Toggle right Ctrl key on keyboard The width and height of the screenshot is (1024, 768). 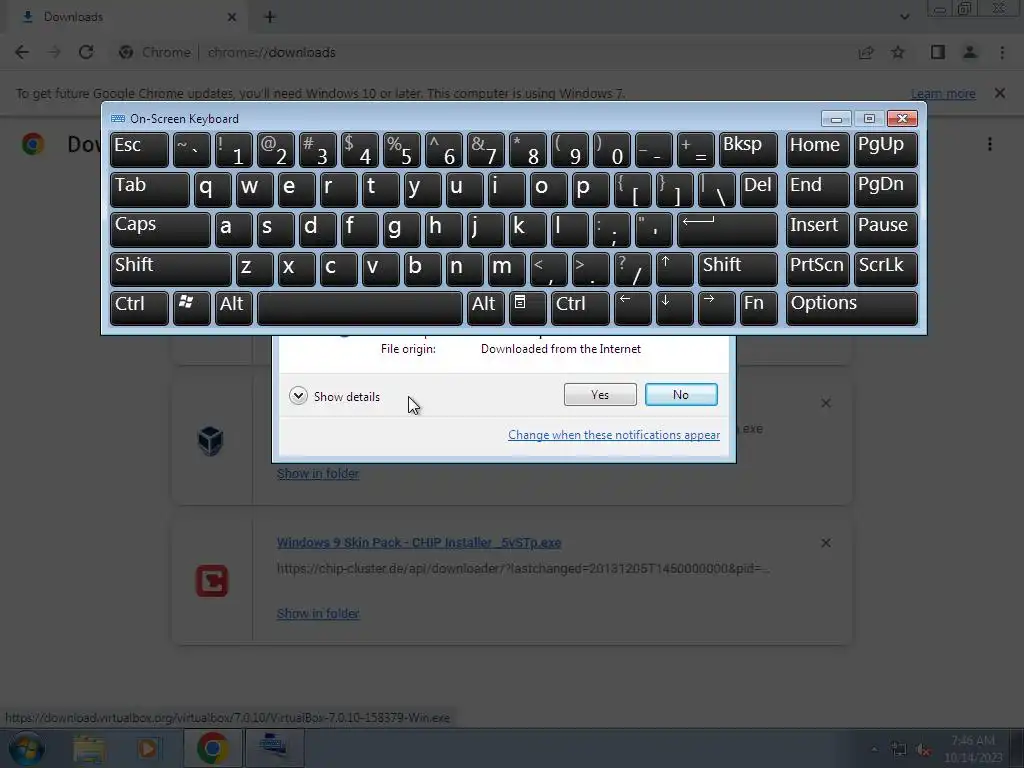580,308
